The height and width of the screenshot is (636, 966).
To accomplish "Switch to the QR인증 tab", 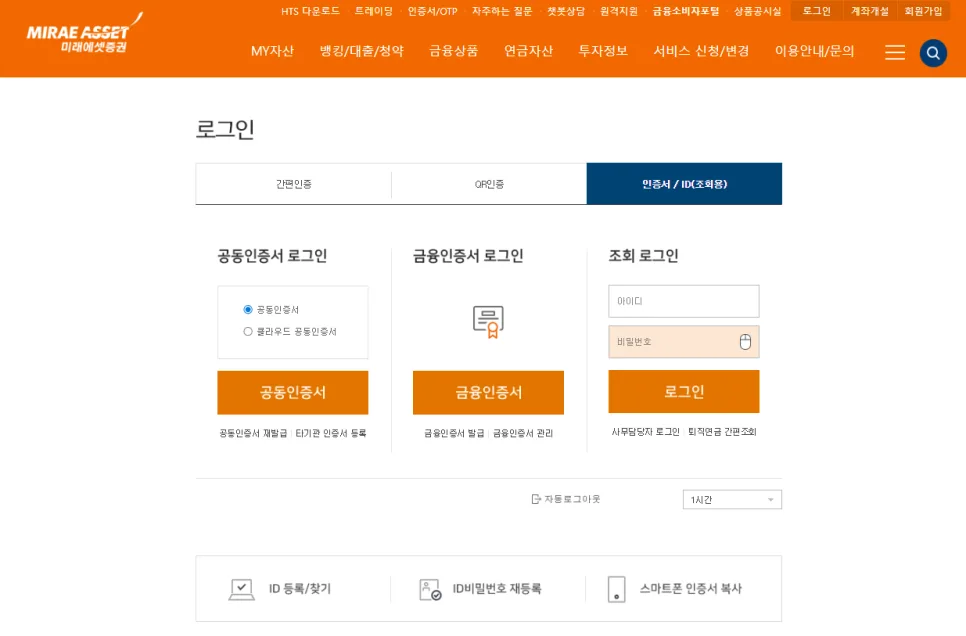I will (x=489, y=184).
